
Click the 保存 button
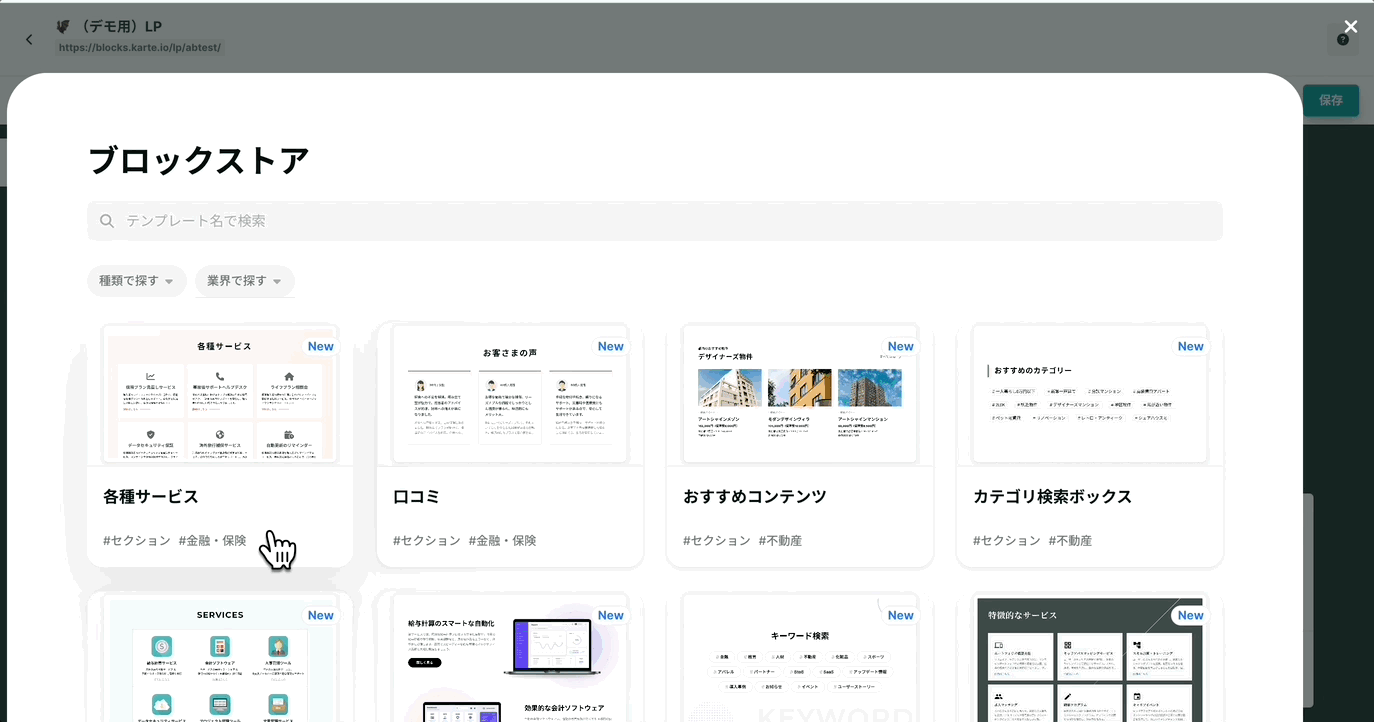pos(1330,100)
